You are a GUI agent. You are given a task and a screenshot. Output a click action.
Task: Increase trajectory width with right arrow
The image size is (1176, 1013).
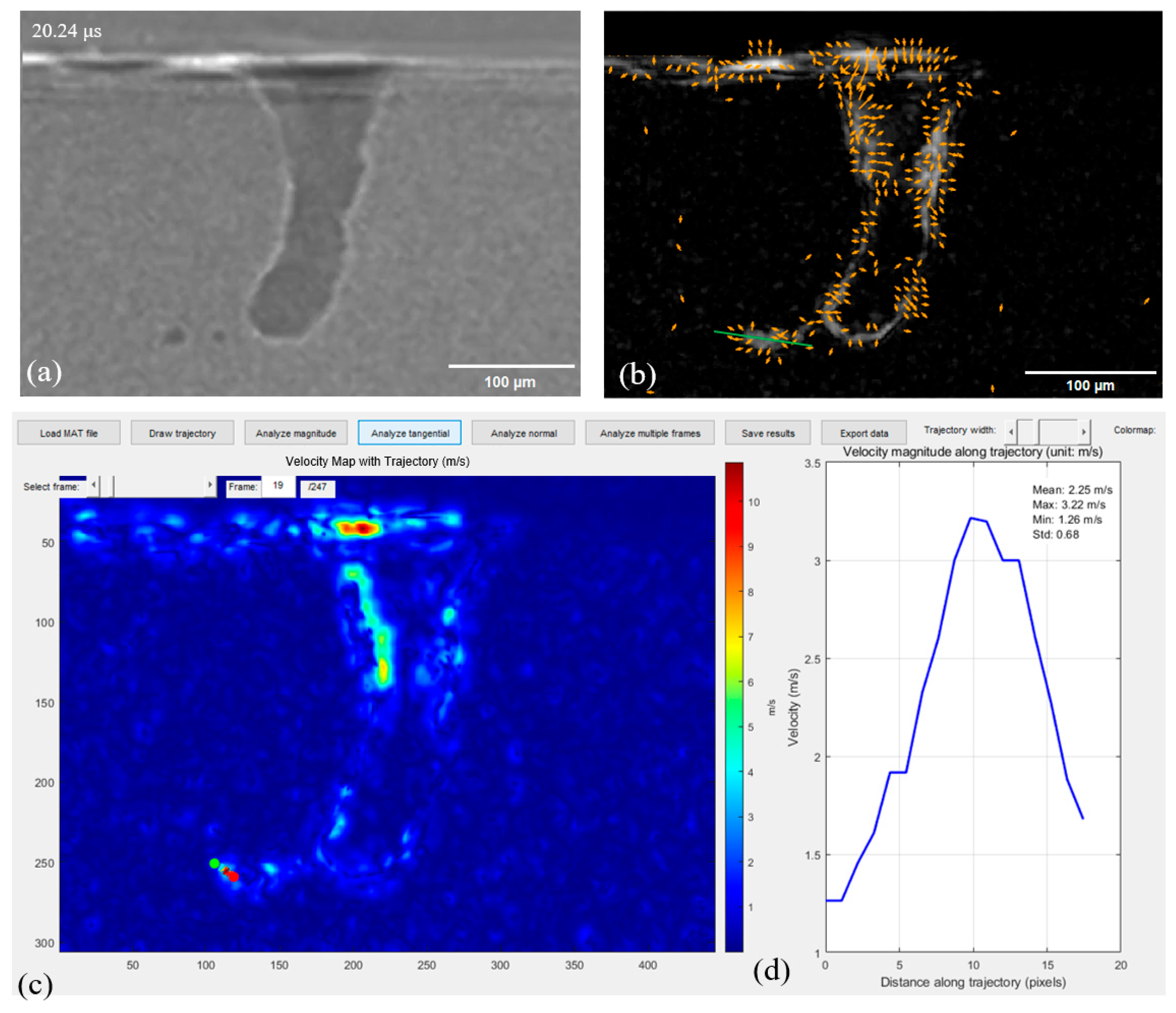[x=1084, y=432]
